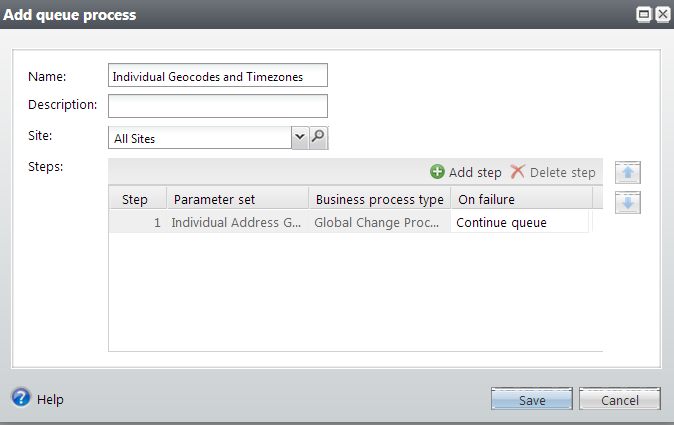Open the On failure Continue queue cell
The image size is (674, 425).
click(518, 222)
